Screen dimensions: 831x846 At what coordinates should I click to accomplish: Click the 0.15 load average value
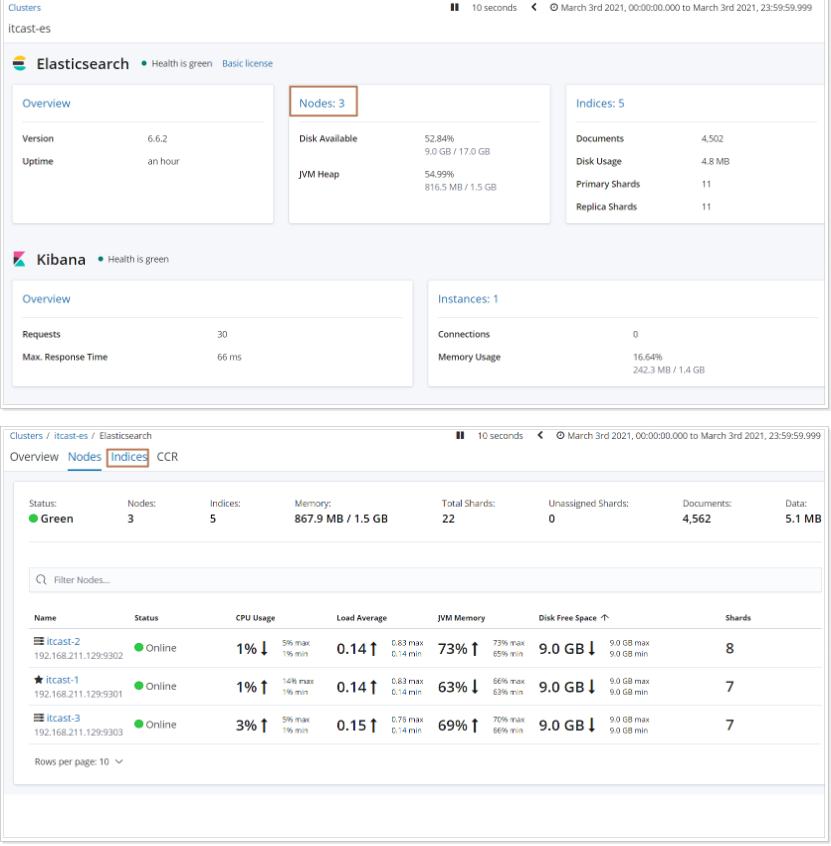point(351,725)
